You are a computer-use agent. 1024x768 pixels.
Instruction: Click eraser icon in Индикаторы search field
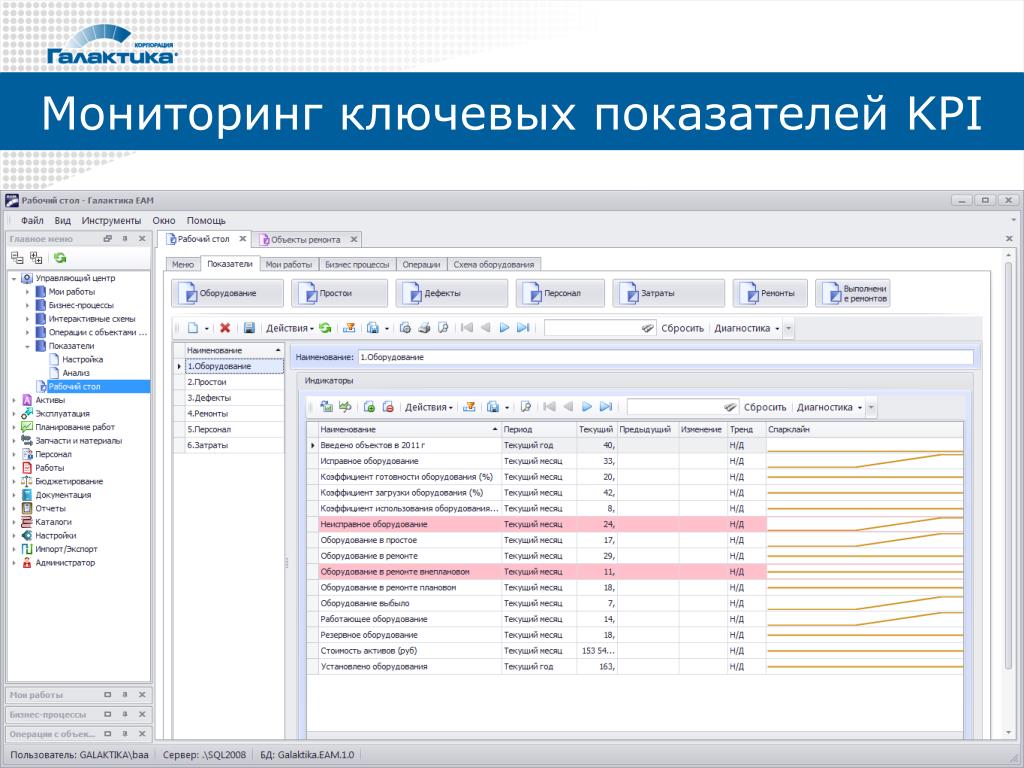point(730,407)
